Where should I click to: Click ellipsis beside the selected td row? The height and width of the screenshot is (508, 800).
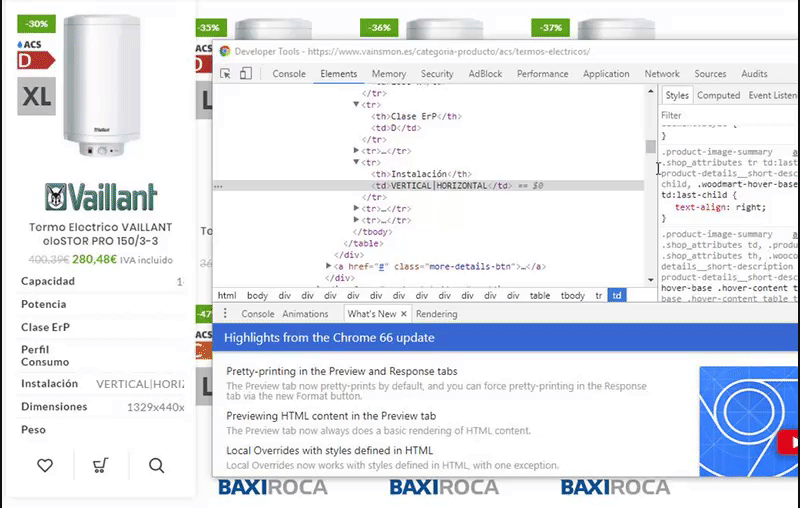[218, 186]
